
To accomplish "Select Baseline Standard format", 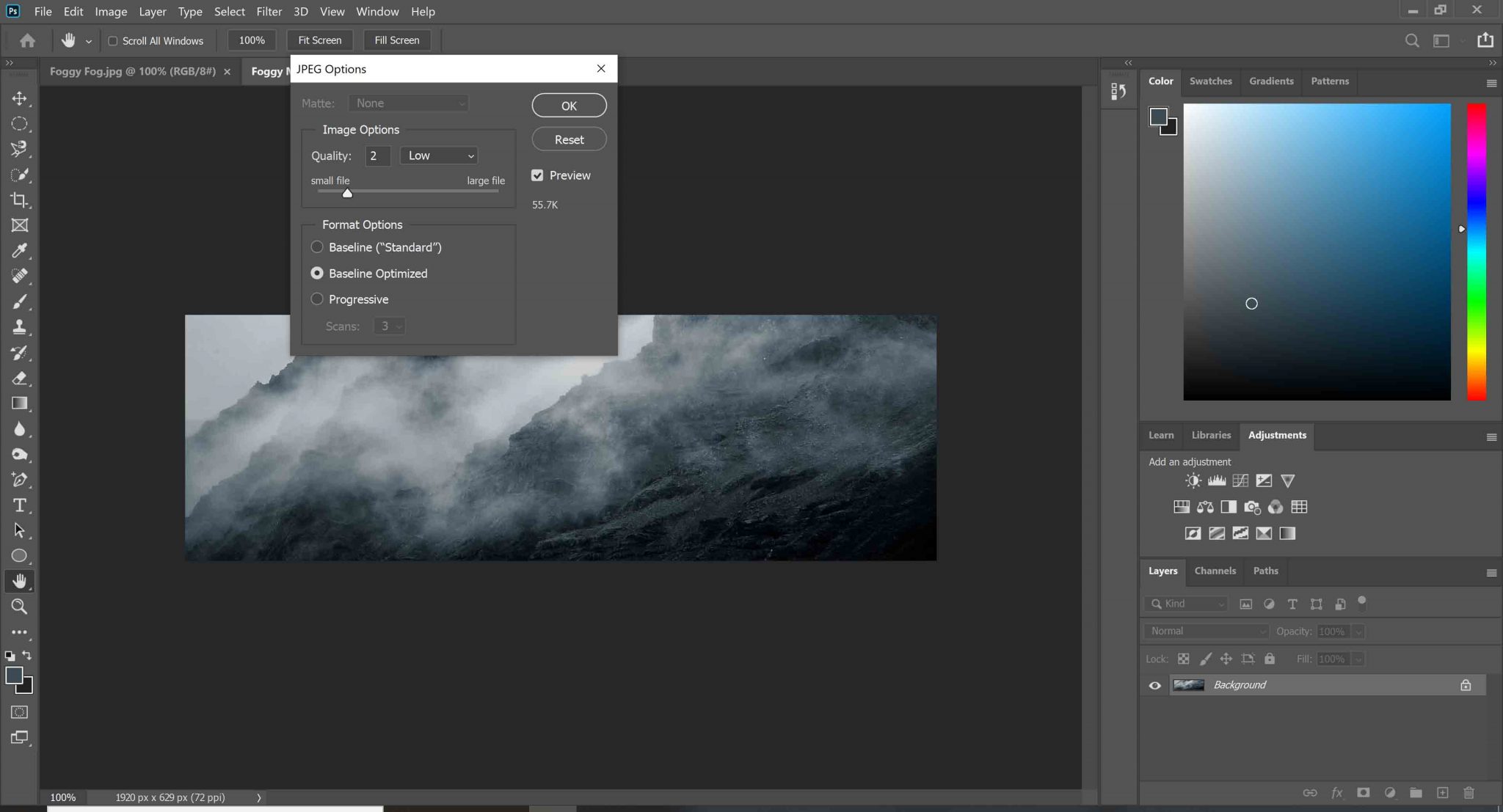I will coord(317,247).
